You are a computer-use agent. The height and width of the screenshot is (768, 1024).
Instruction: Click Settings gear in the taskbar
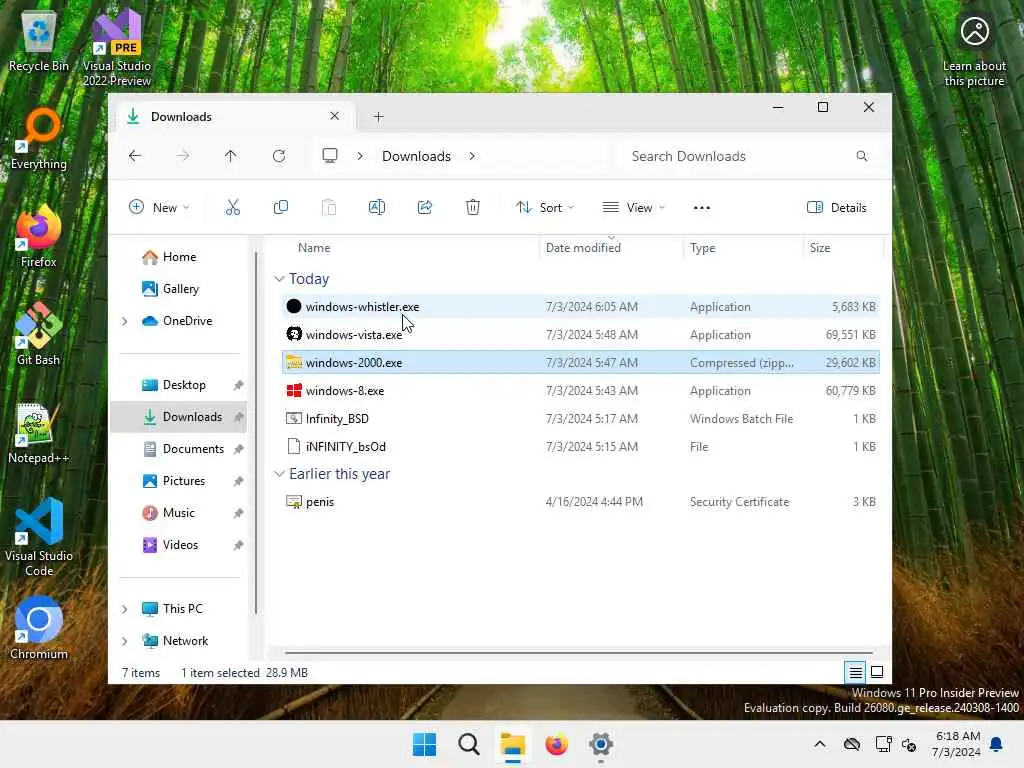coord(601,744)
